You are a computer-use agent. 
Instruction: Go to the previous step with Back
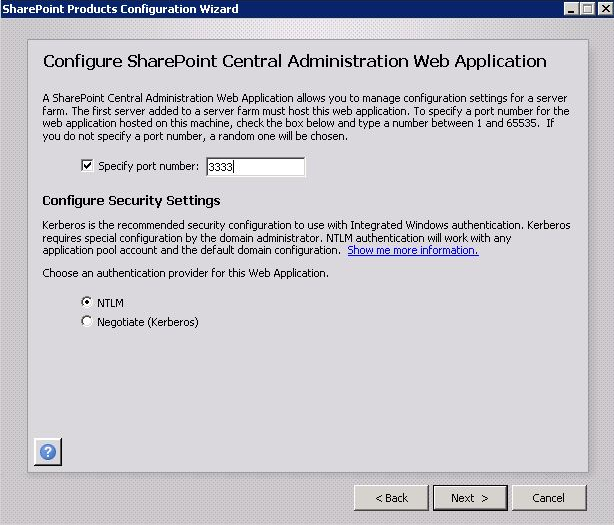(x=391, y=498)
